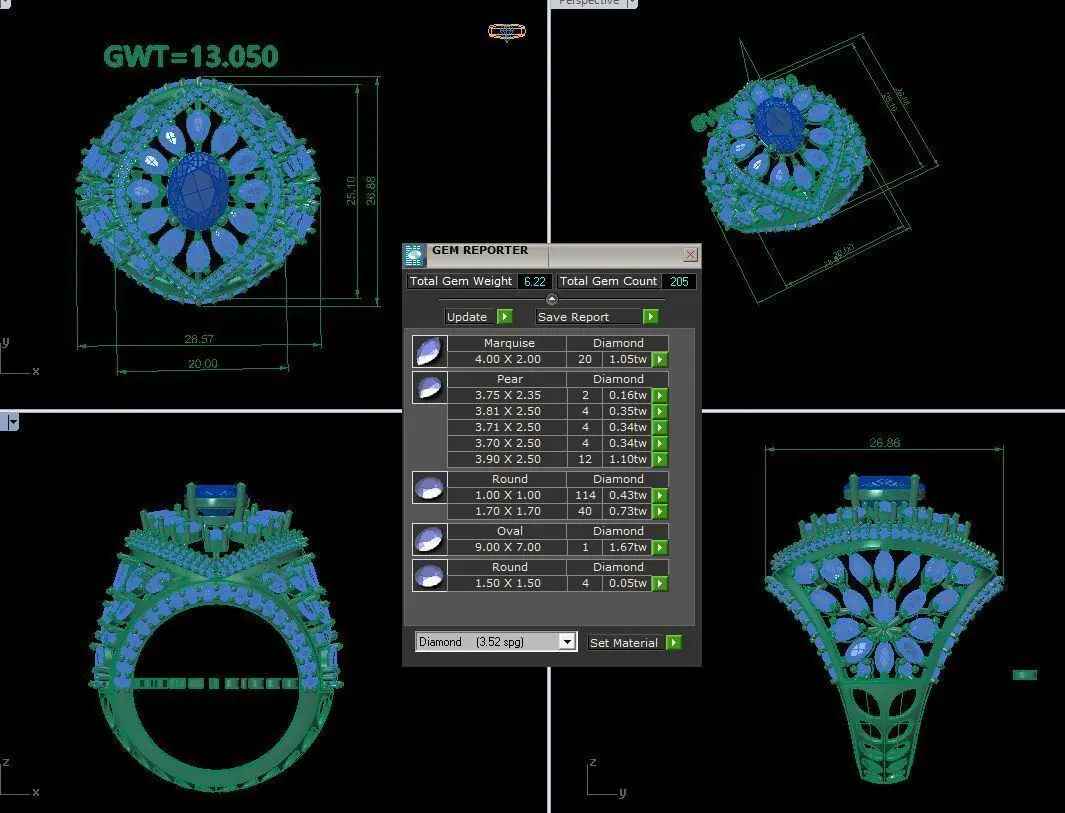Click the Marquise gem shape icon
This screenshot has height=813, width=1065.
[x=429, y=351]
